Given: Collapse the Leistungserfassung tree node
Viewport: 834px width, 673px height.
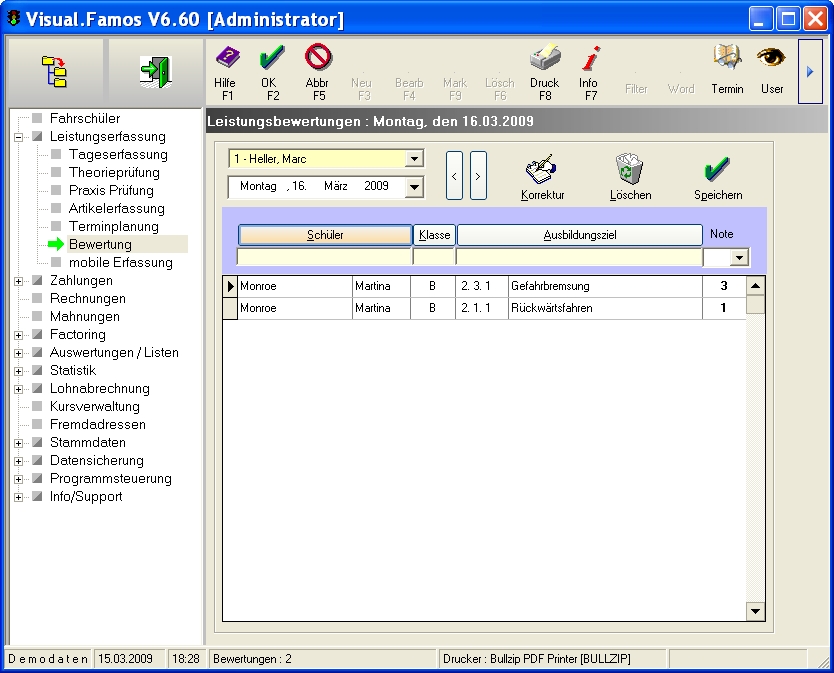Looking at the screenshot, I should [x=19, y=137].
